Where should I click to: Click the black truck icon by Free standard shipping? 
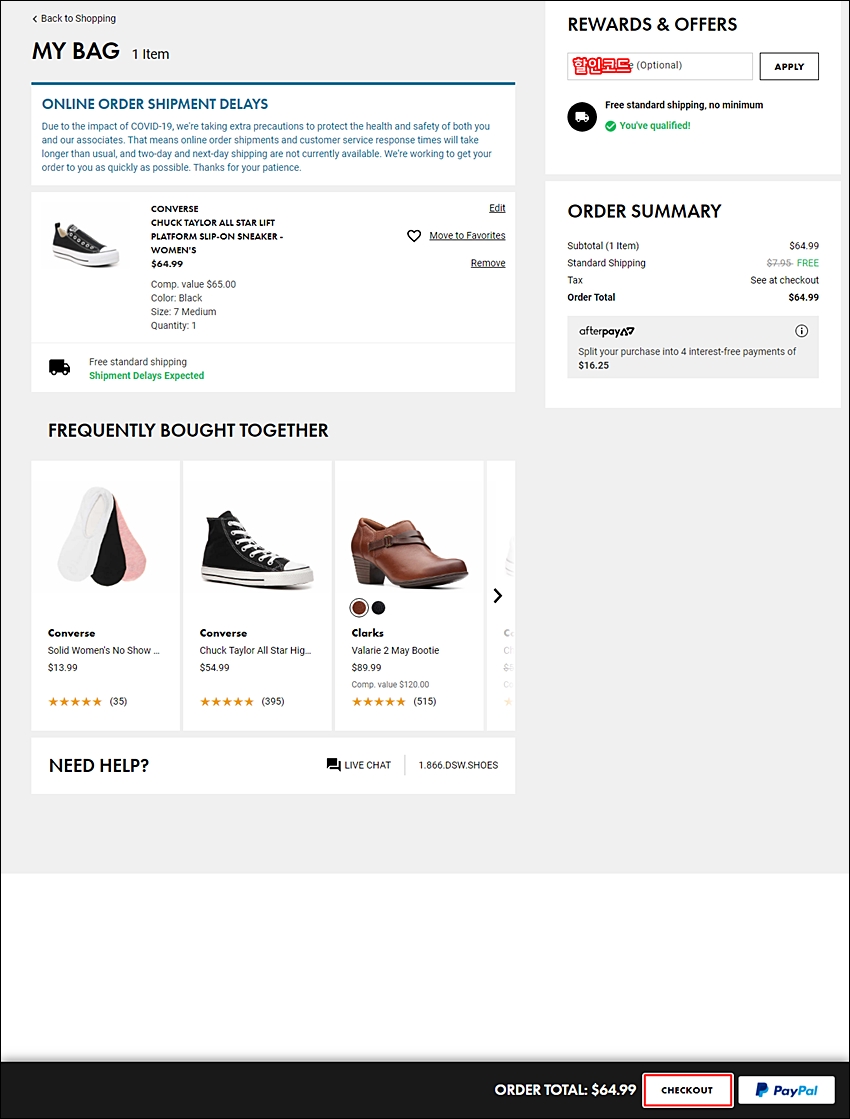pyautogui.click(x=59, y=368)
